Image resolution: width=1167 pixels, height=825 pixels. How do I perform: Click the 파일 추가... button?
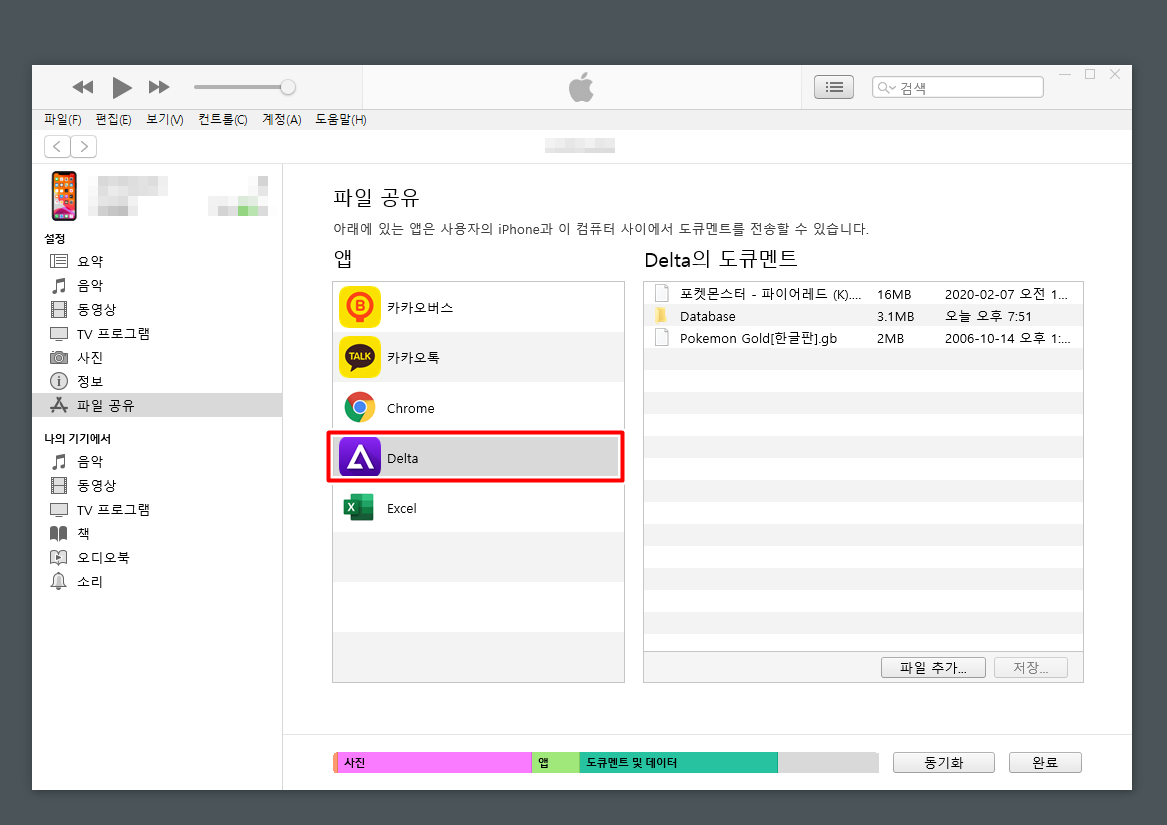933,668
